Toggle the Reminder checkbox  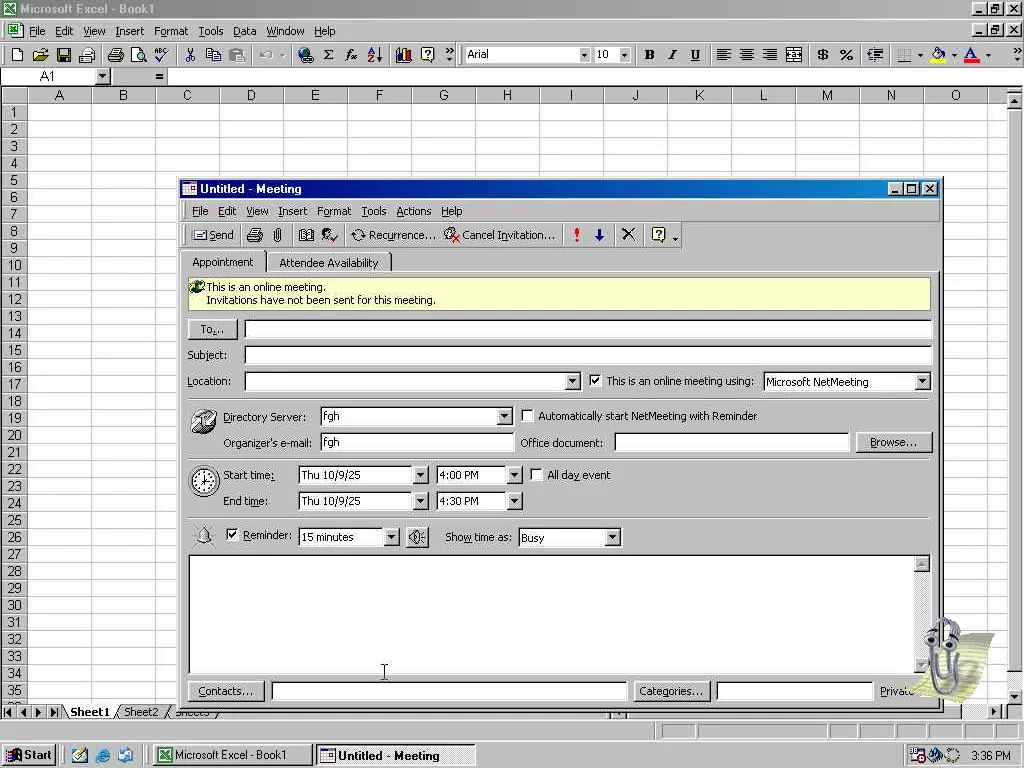point(232,534)
